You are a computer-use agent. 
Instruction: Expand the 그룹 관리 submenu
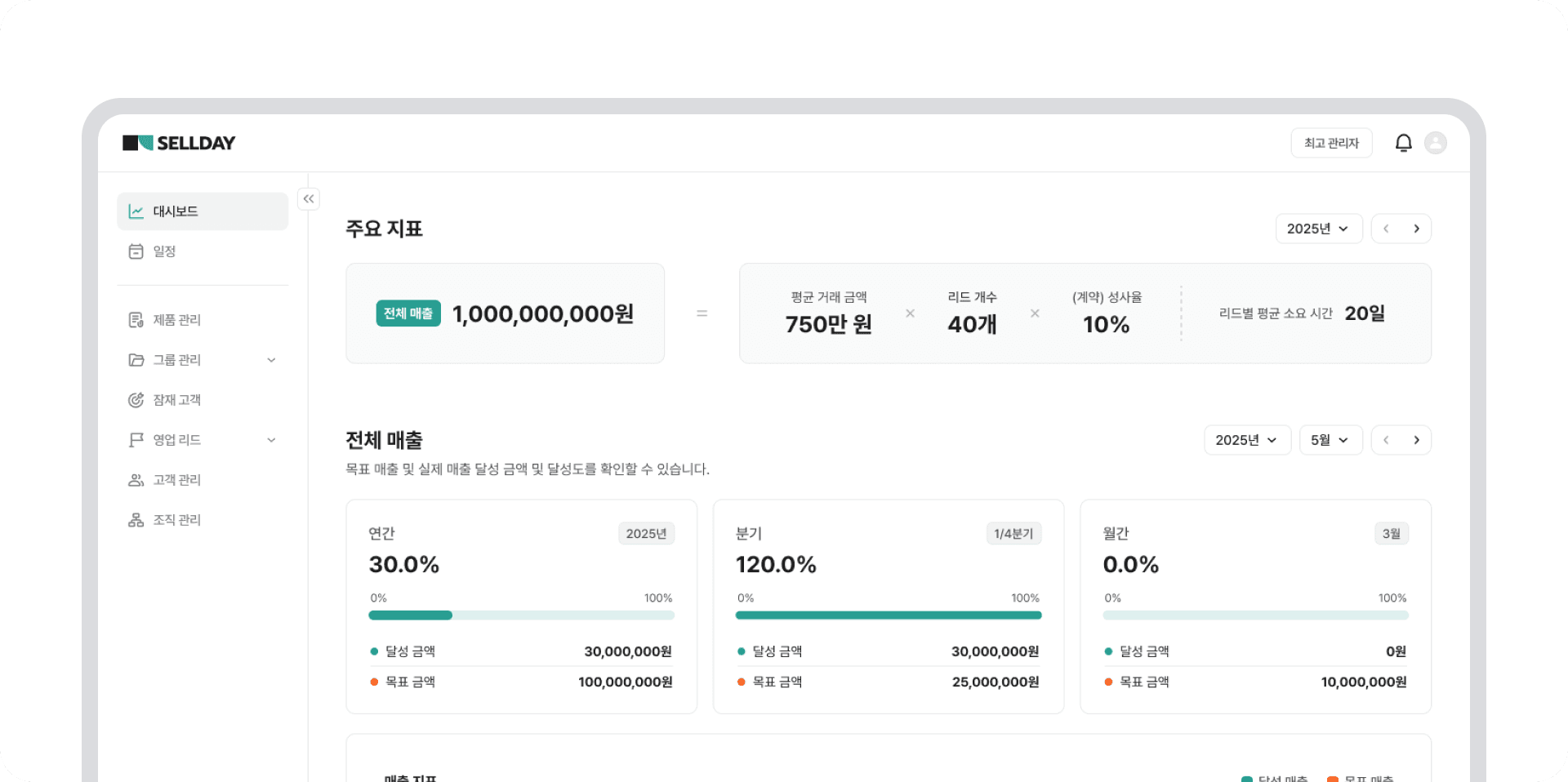click(271, 359)
